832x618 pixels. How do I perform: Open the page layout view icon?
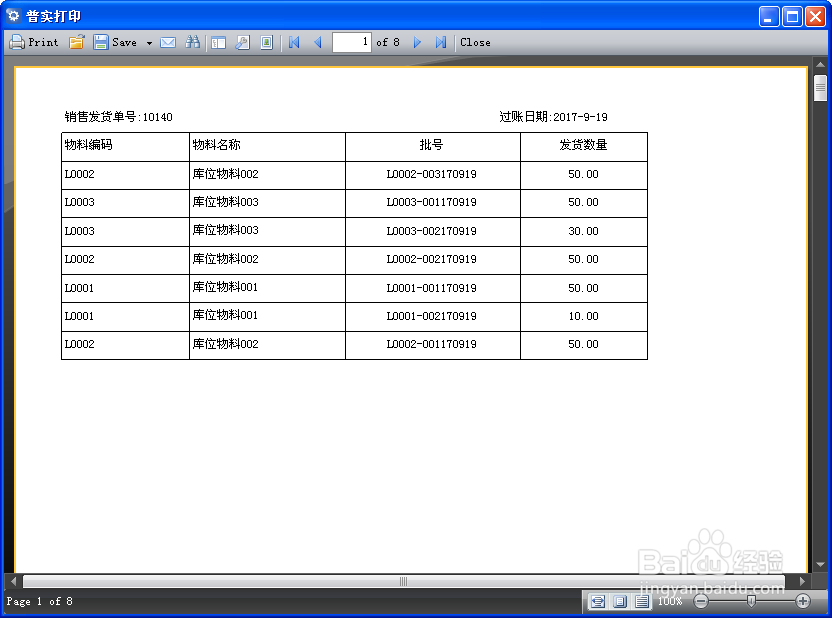click(x=216, y=42)
